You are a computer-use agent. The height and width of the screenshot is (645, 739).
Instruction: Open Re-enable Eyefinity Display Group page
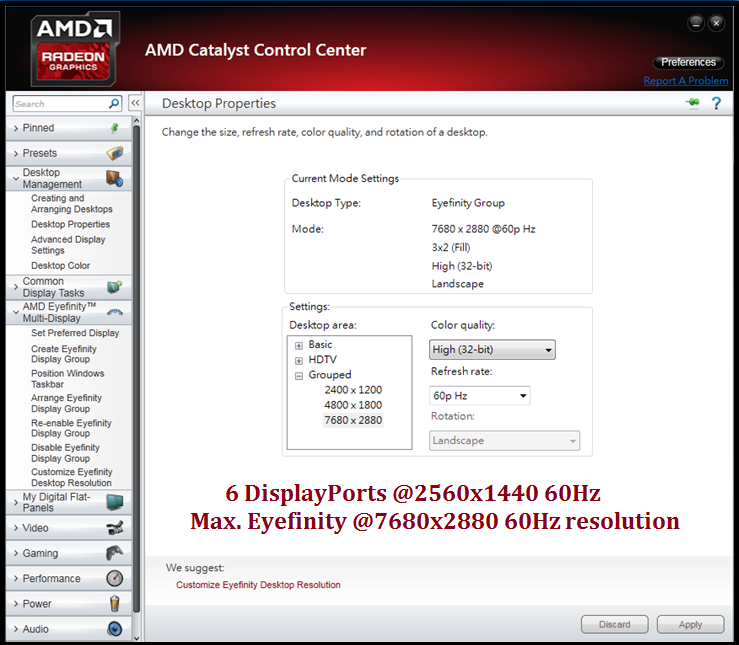(71, 428)
